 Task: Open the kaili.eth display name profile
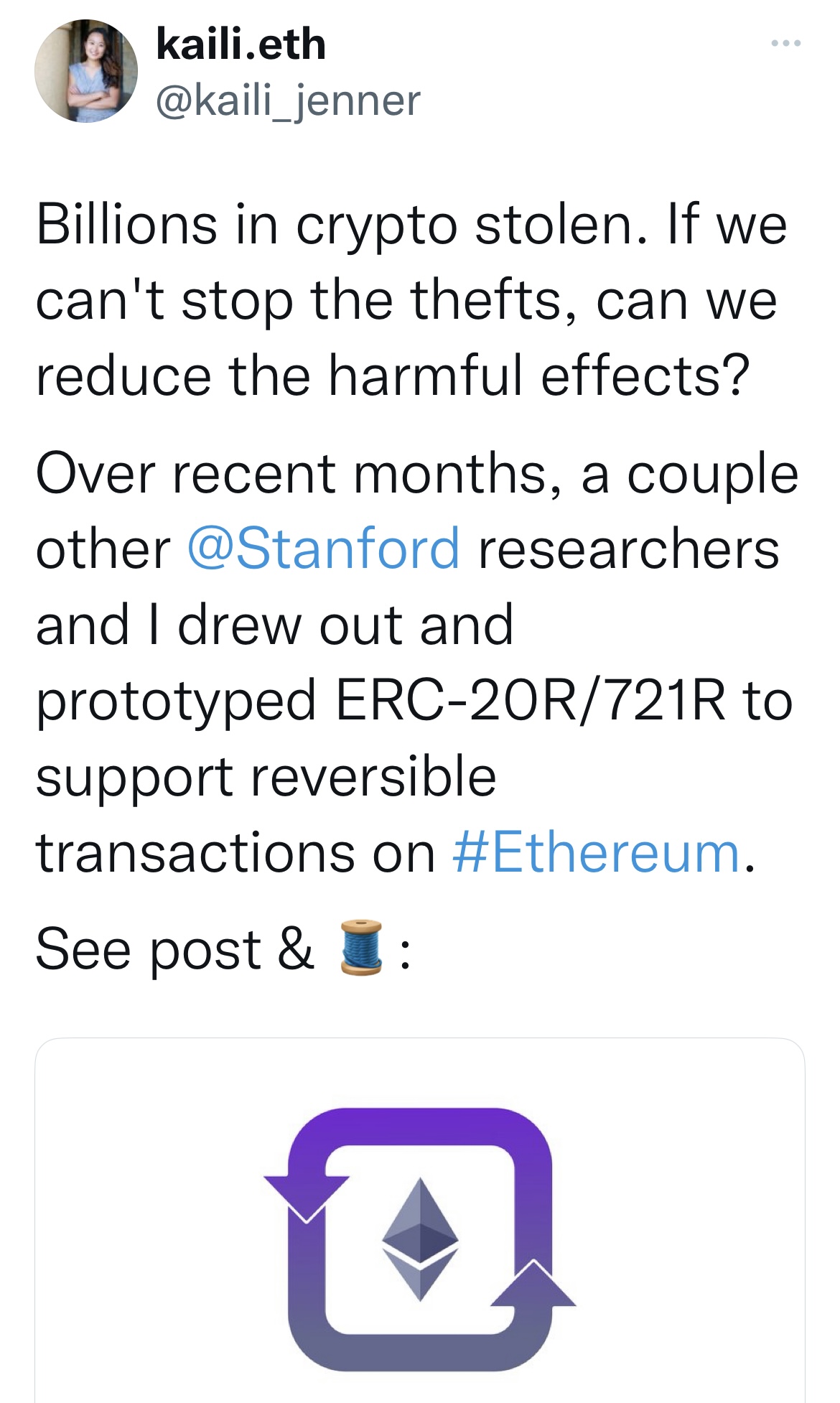(x=241, y=45)
